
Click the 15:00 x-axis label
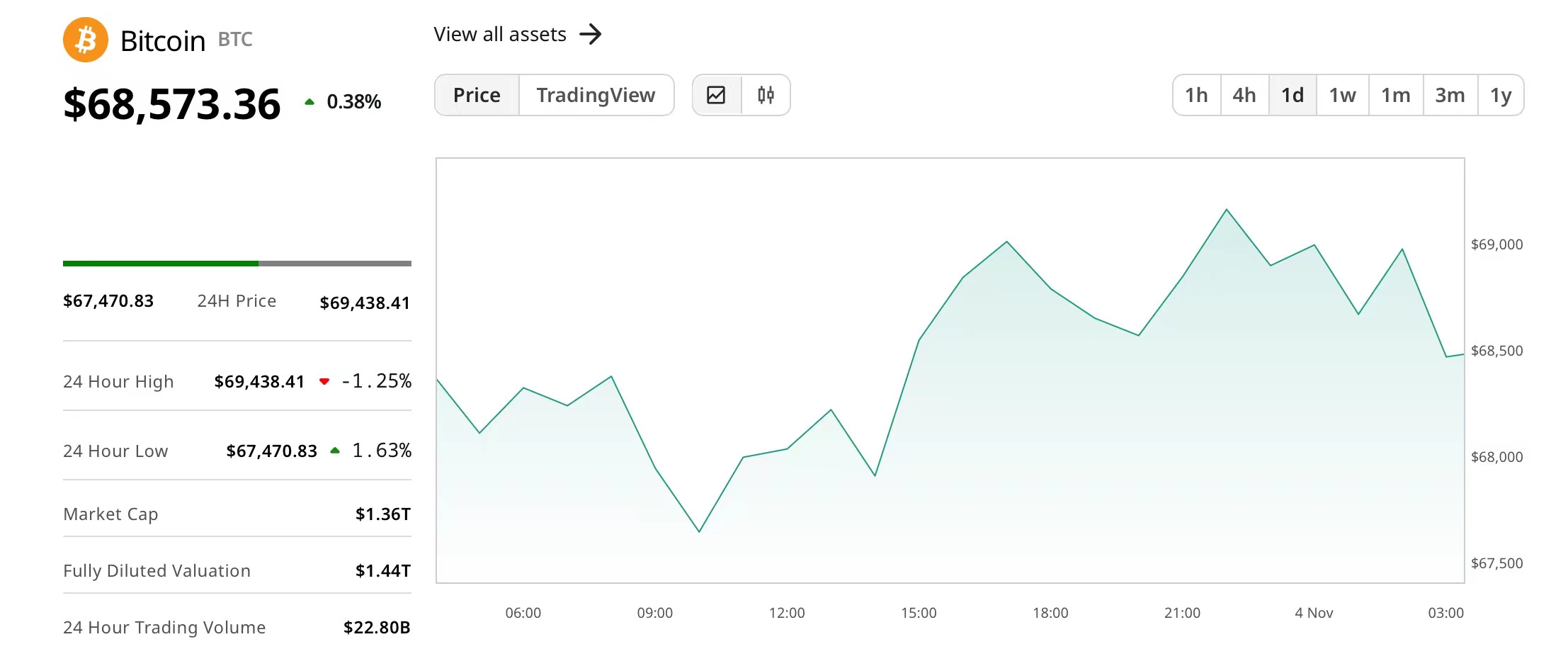pos(919,613)
